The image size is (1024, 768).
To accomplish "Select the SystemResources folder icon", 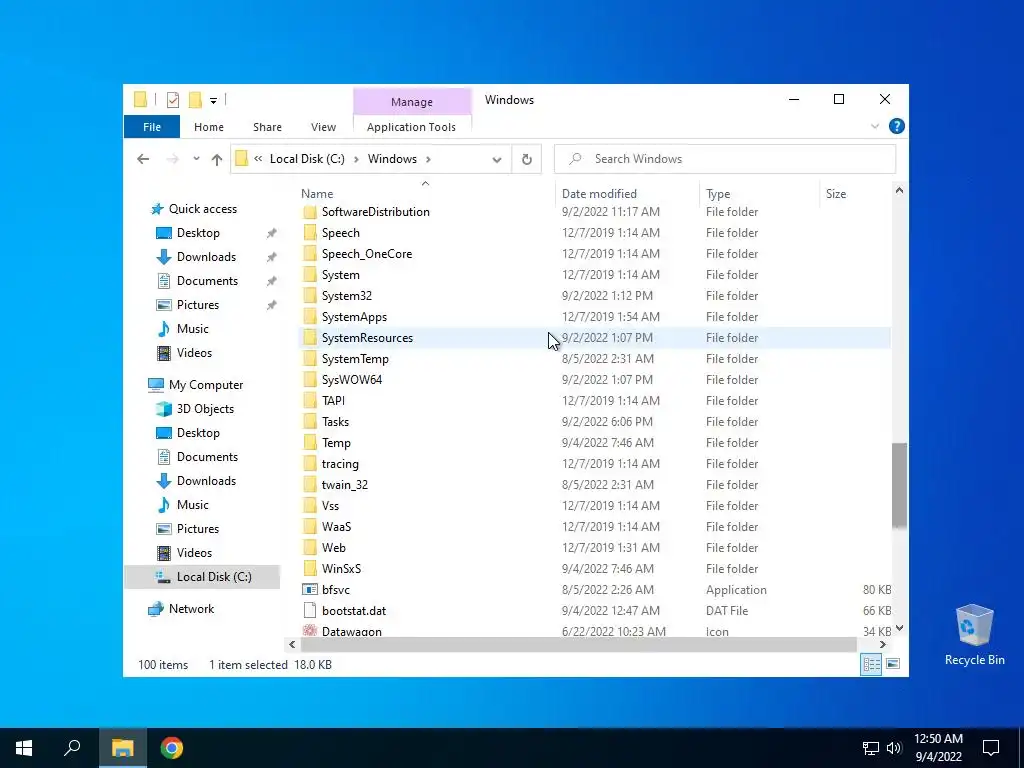I will coord(310,338).
